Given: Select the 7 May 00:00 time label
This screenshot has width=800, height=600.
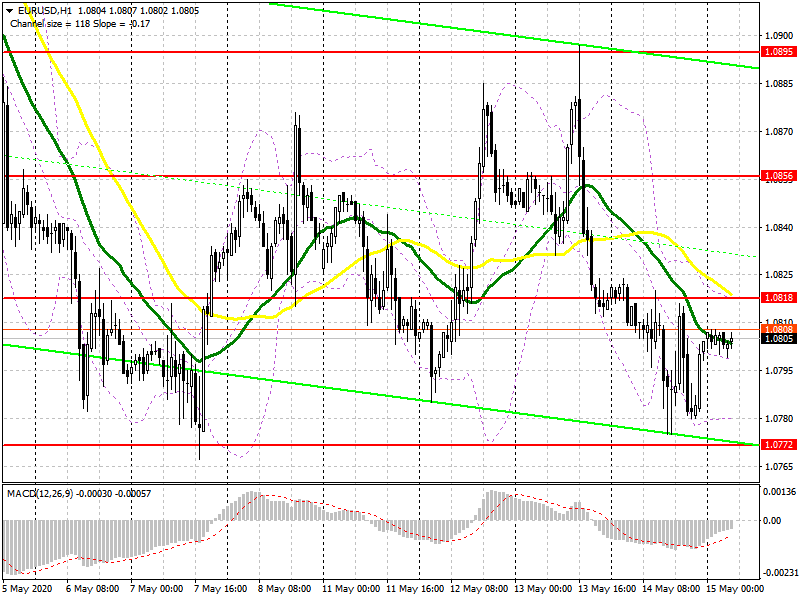Looking at the screenshot, I should (157, 589).
